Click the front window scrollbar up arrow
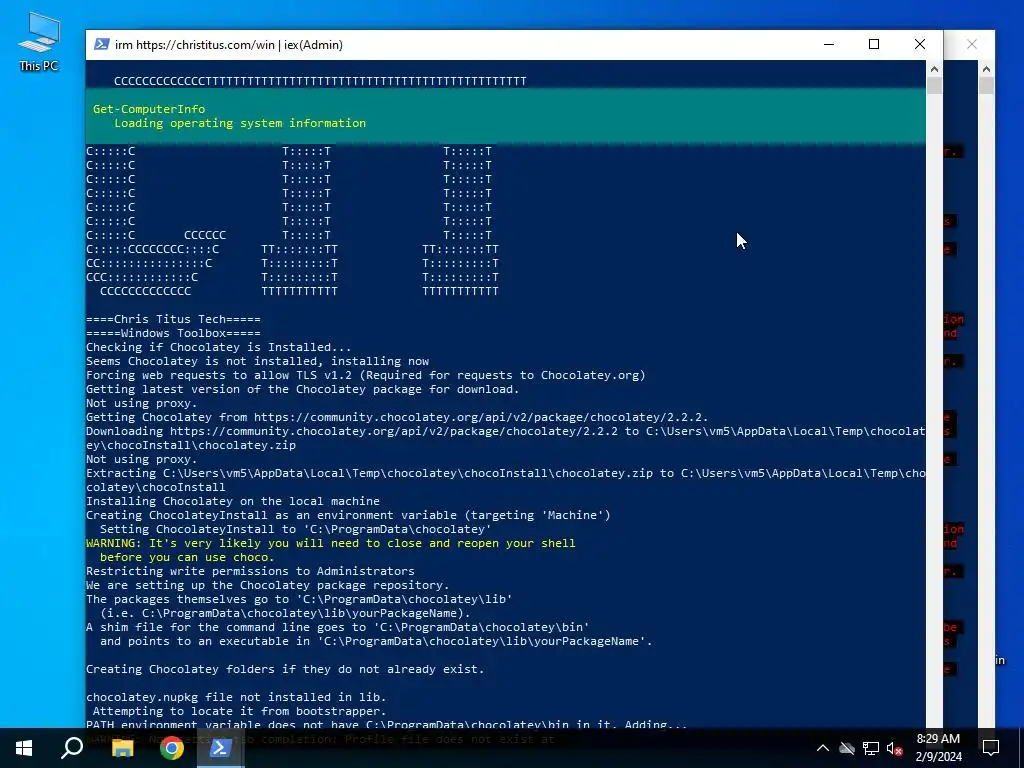 tap(934, 69)
